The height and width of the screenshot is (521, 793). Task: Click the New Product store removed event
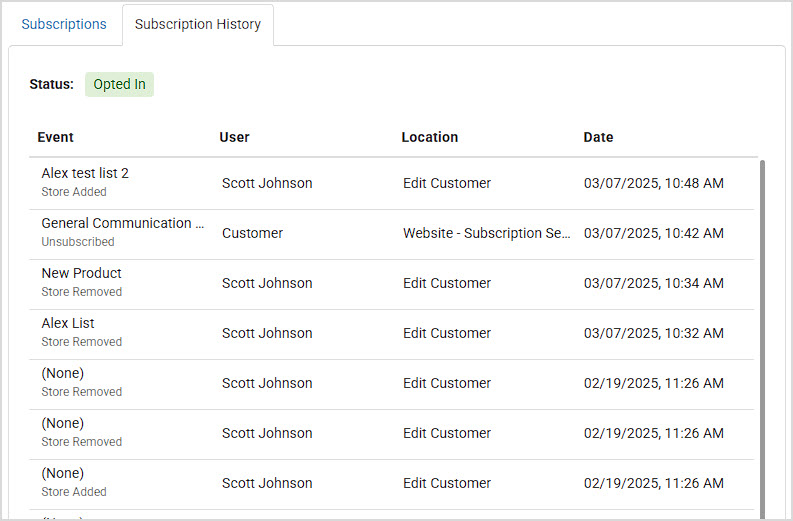81,281
